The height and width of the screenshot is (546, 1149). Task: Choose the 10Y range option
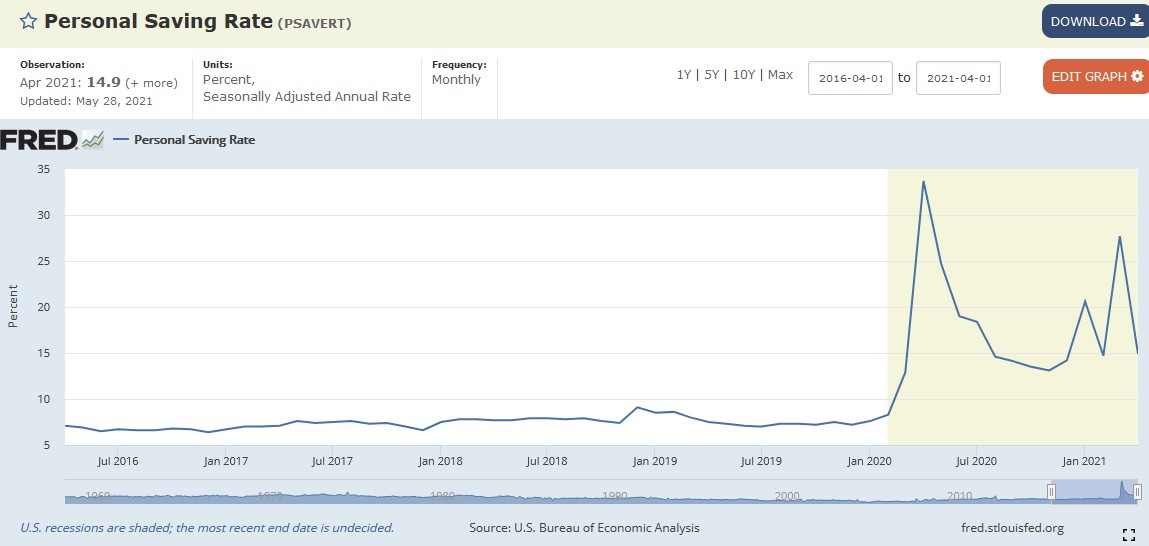click(x=743, y=75)
